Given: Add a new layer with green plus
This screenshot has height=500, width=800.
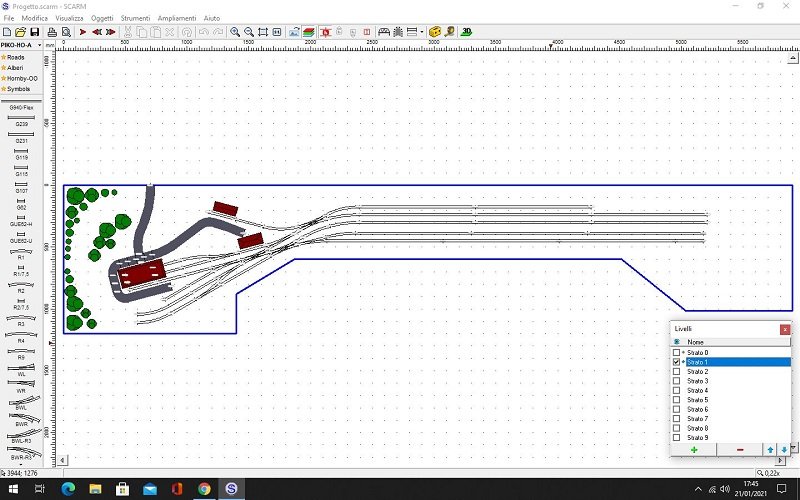Looking at the screenshot, I should pyautogui.click(x=693, y=450).
